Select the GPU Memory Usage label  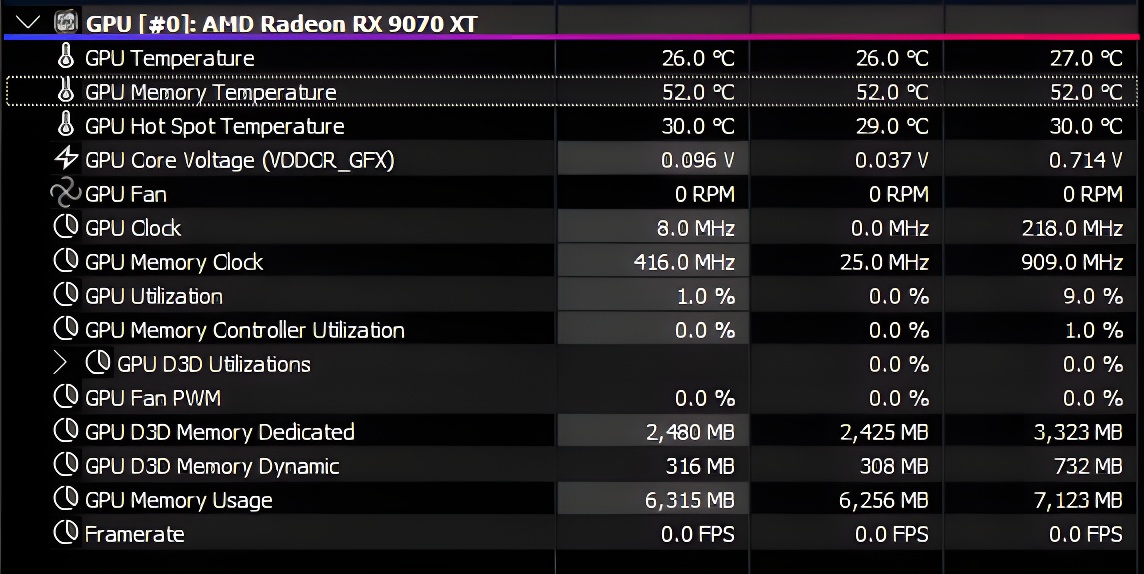click(x=179, y=500)
